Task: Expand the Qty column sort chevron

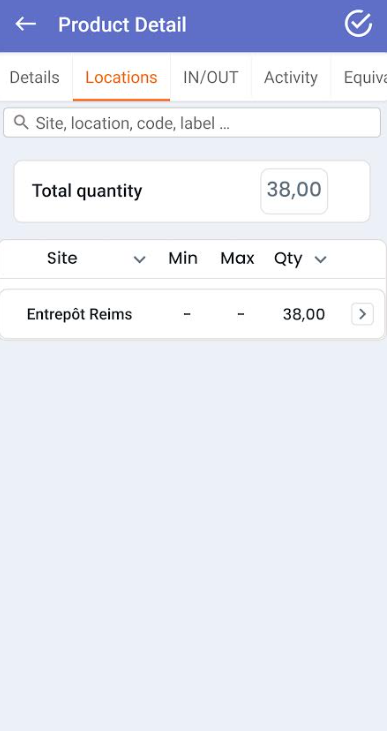Action: [320, 260]
